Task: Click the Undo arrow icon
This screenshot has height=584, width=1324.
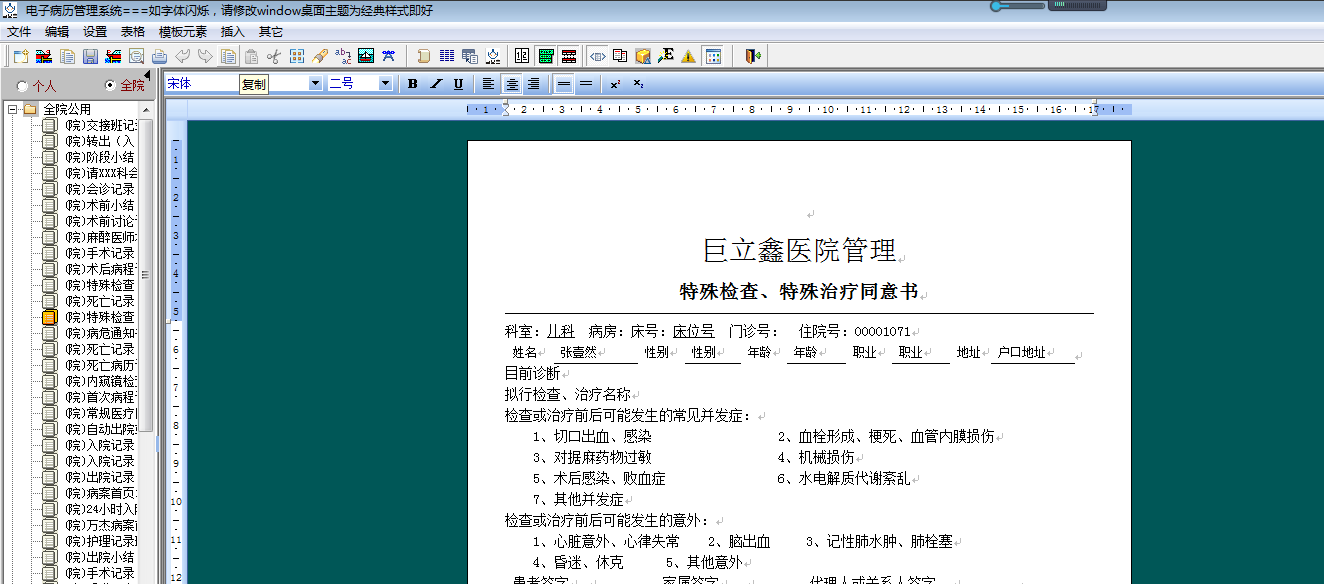Action: [x=184, y=56]
